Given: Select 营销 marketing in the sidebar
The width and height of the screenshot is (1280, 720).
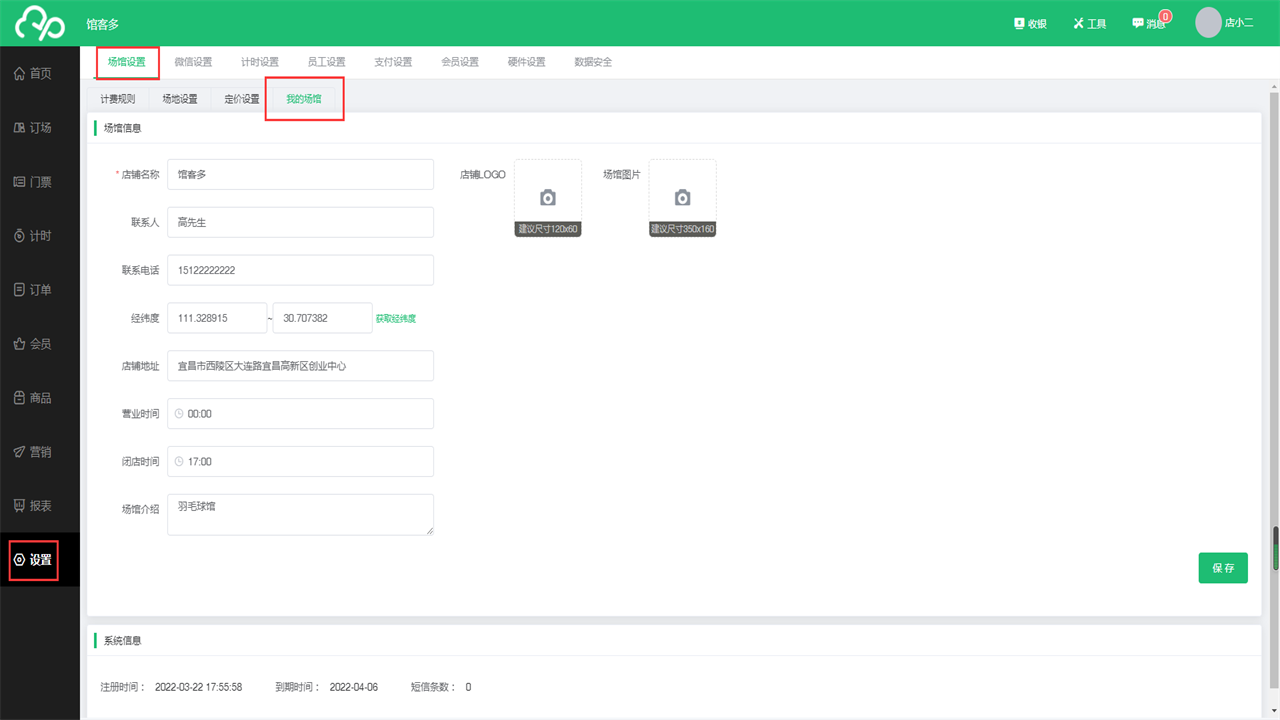Looking at the screenshot, I should [40, 452].
